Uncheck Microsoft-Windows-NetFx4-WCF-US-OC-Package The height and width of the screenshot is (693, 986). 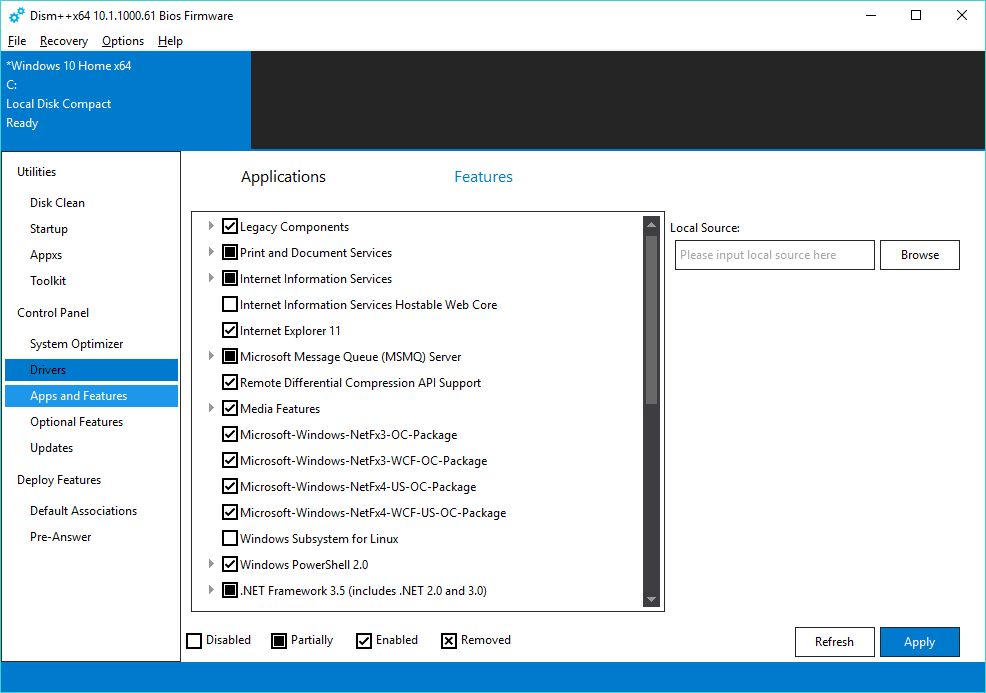click(x=230, y=513)
